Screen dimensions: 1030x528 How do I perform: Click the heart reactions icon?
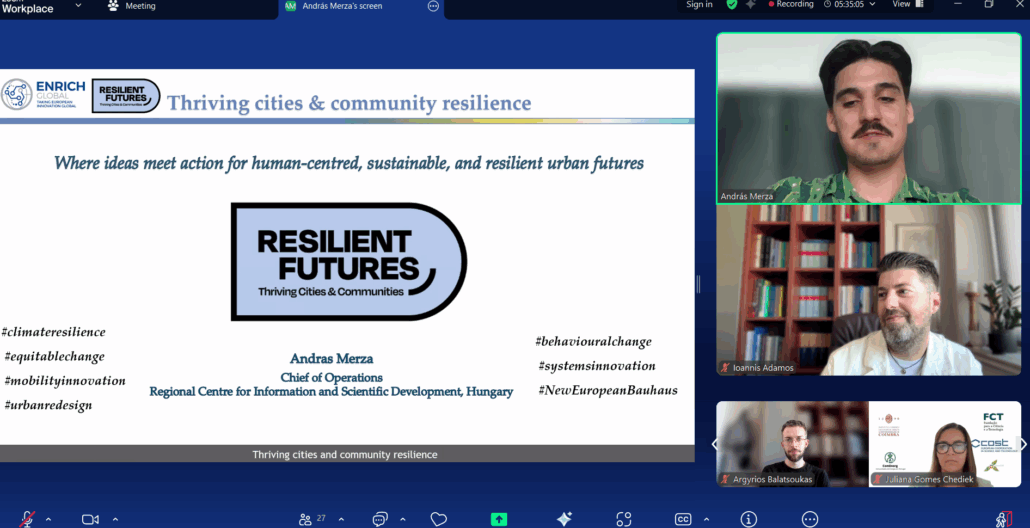(438, 519)
